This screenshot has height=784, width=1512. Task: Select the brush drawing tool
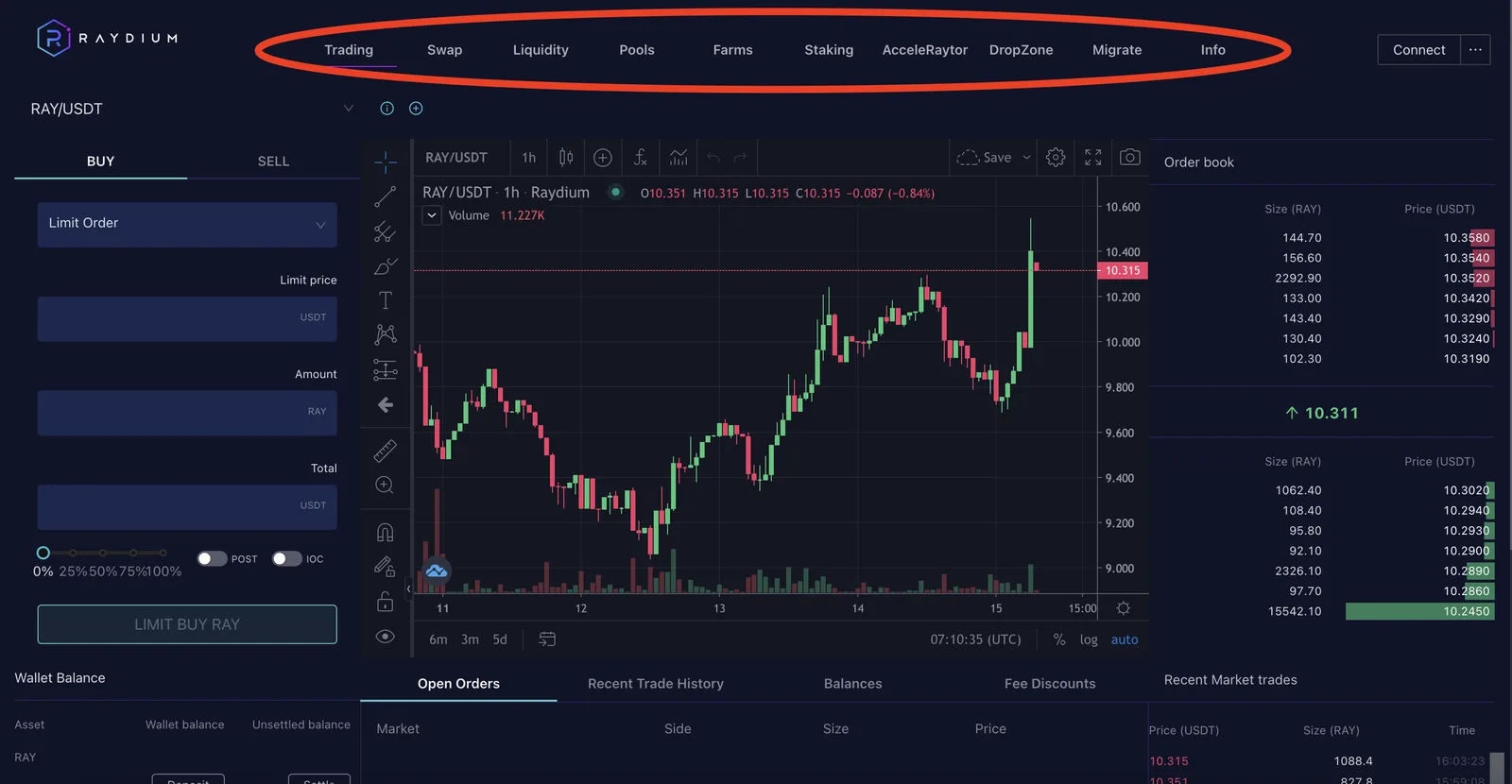click(386, 266)
